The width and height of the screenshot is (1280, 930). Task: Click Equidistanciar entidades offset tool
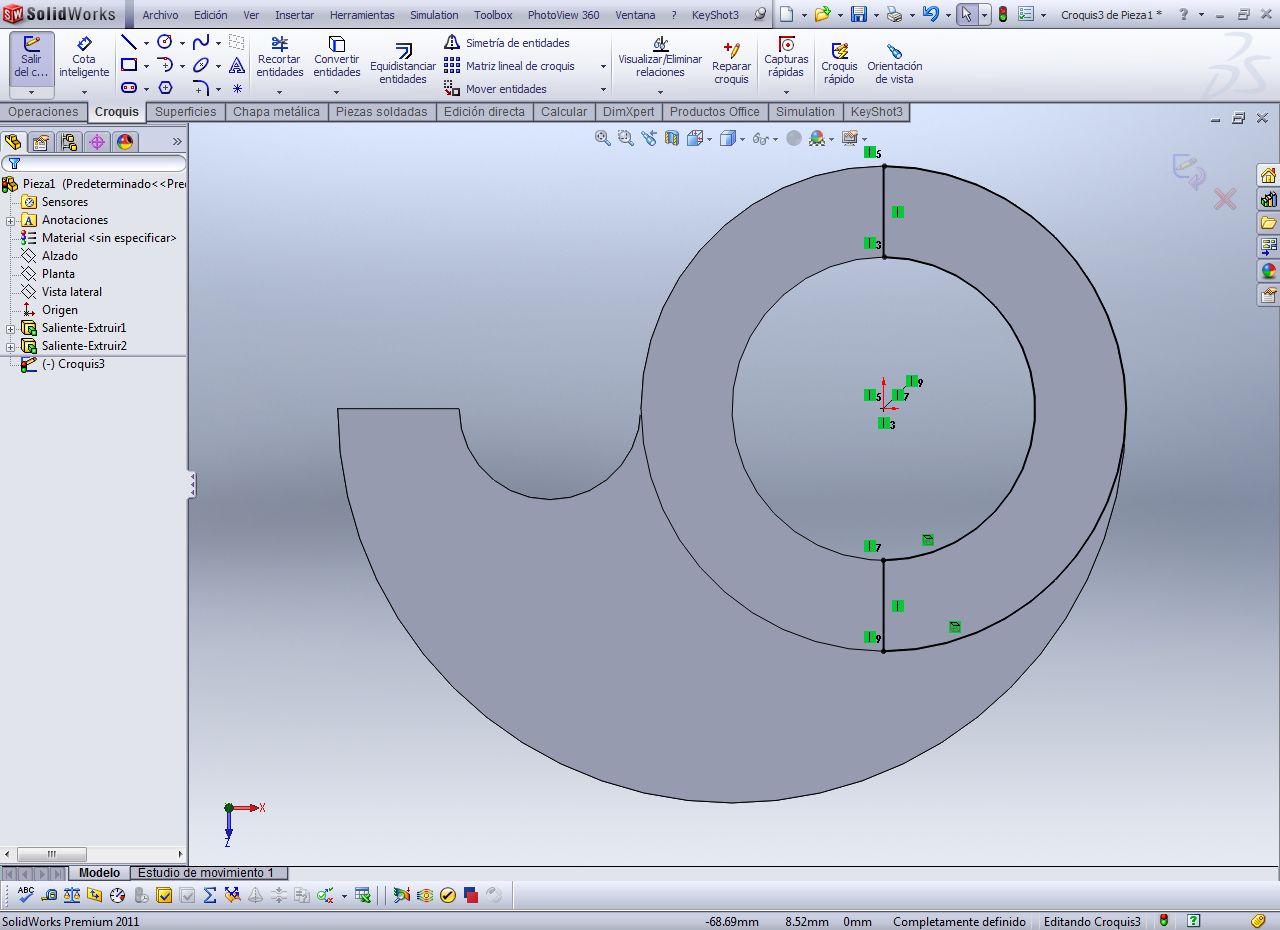403,64
